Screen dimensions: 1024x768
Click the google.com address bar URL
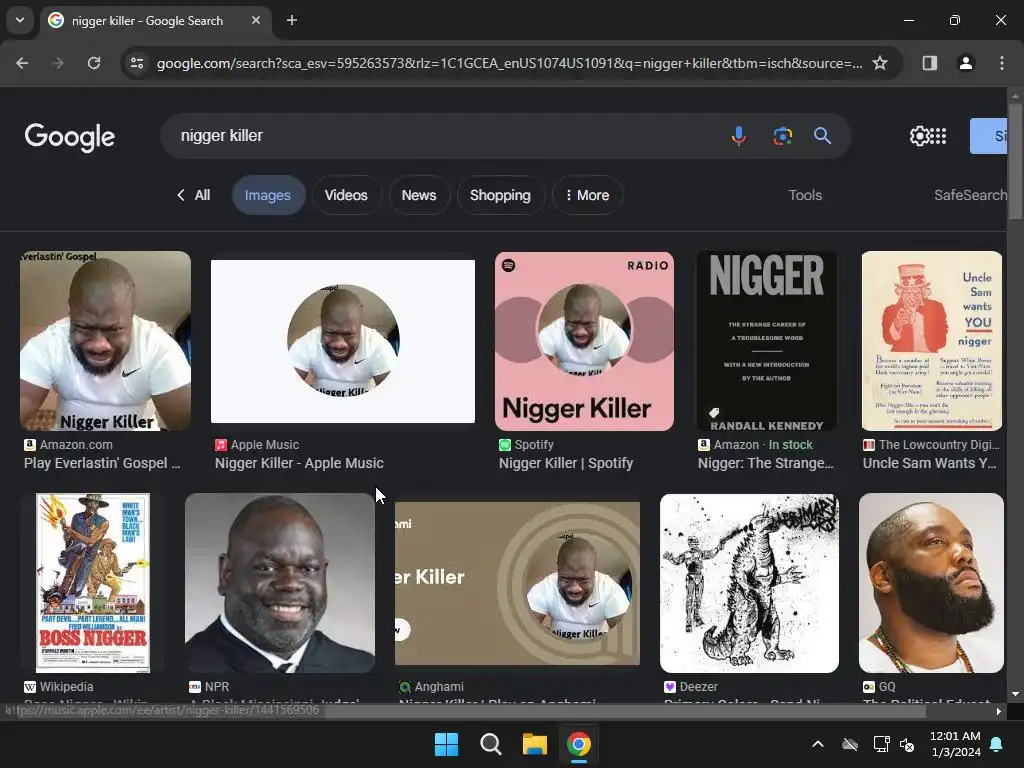point(509,63)
